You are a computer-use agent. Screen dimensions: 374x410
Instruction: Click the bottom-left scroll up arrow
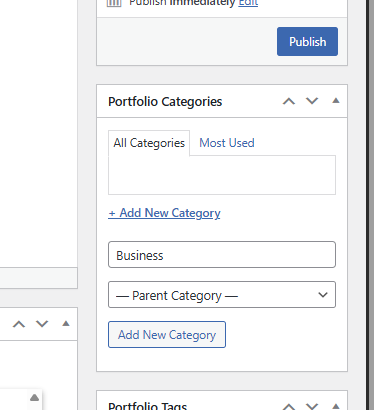[34, 398]
